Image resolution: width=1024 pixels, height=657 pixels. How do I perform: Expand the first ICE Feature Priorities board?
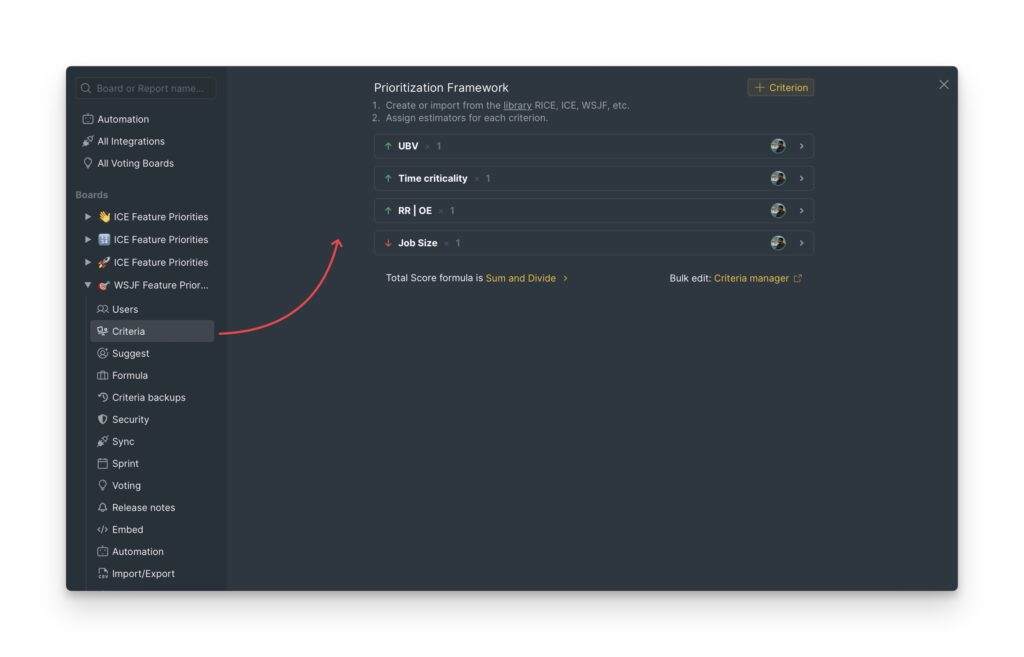(x=86, y=216)
